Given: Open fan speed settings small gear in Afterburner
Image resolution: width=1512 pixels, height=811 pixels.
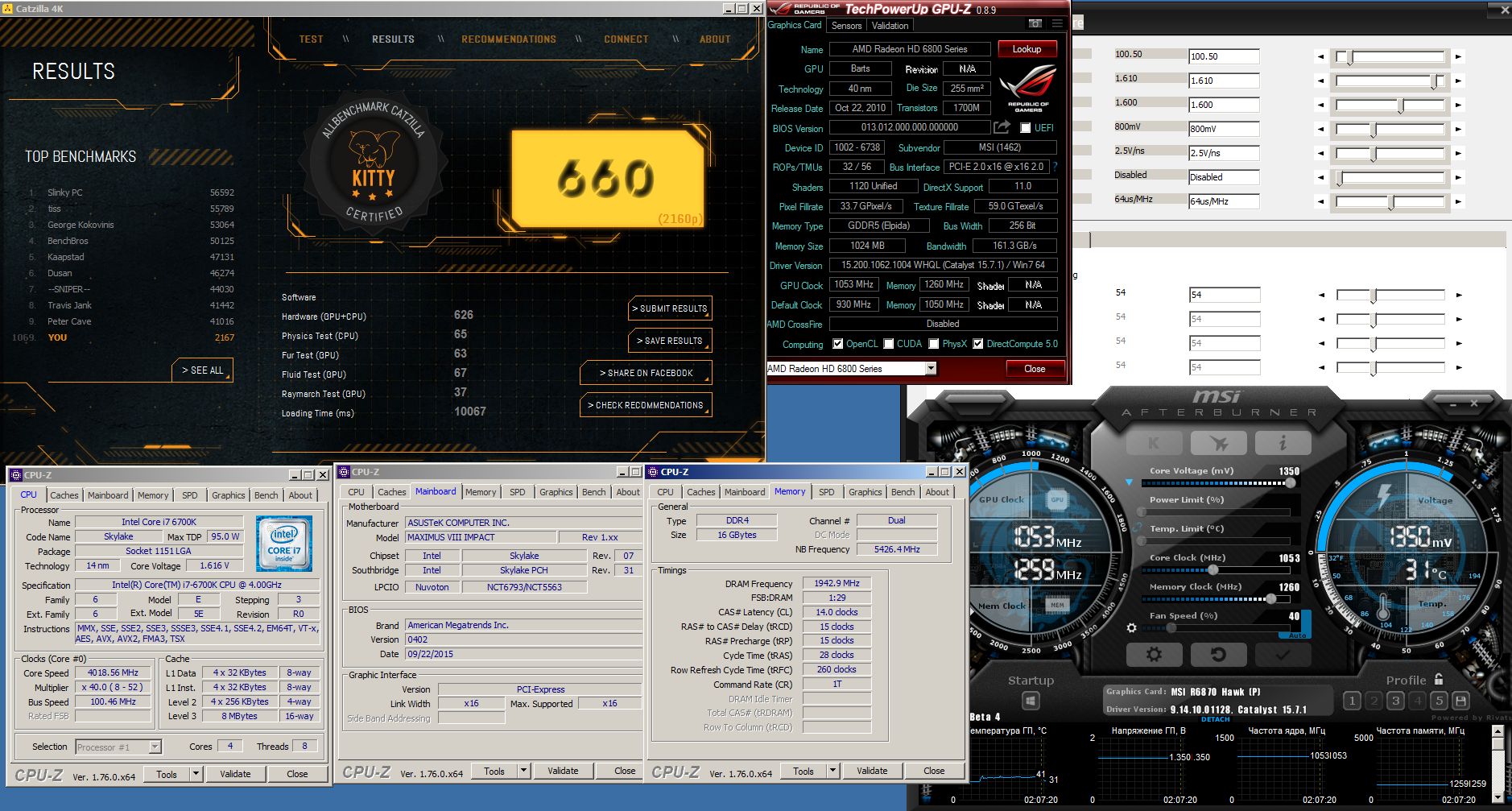Looking at the screenshot, I should point(1131,627).
